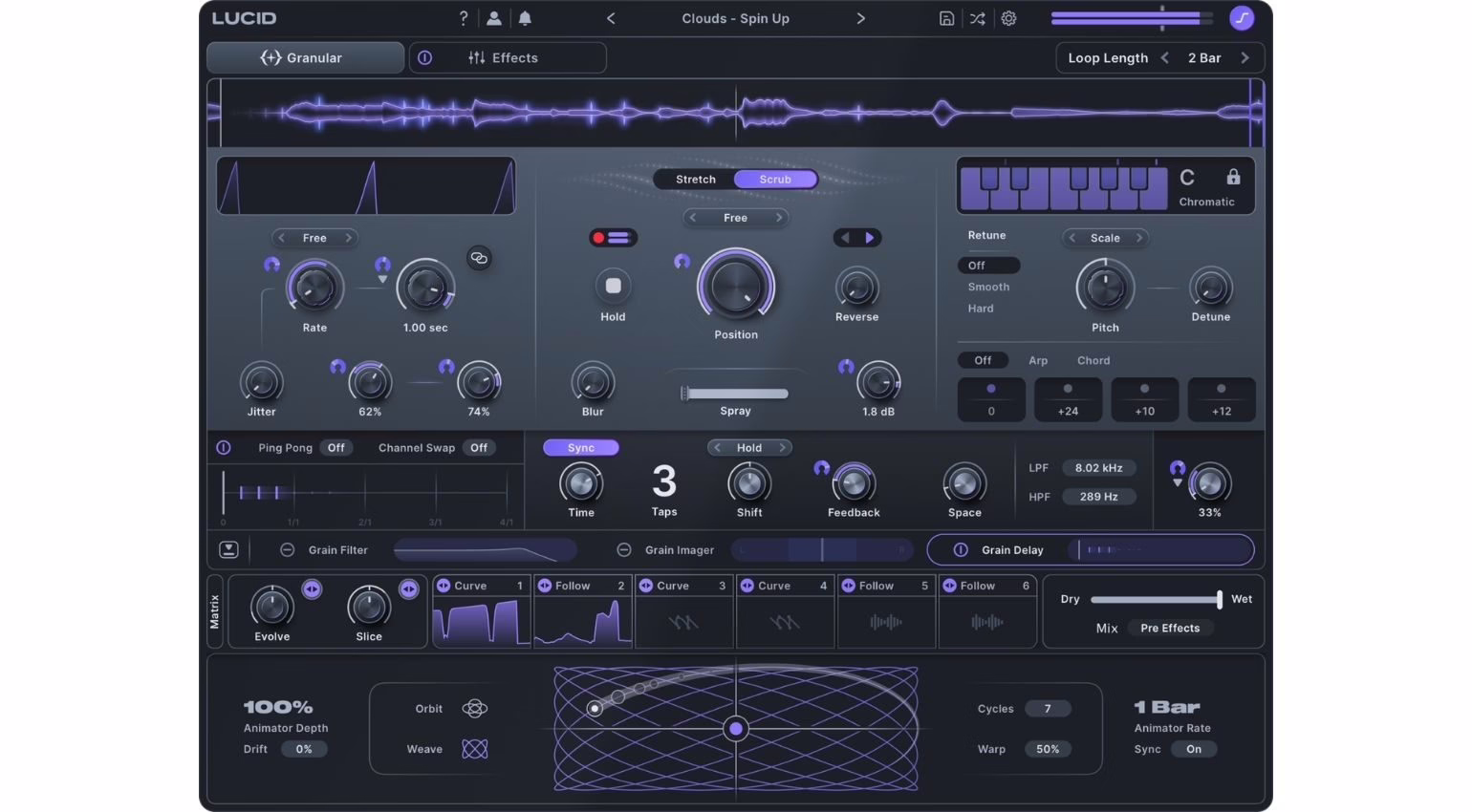Open the settings gear icon
The width and height of the screenshot is (1472, 812).
[x=1008, y=18]
